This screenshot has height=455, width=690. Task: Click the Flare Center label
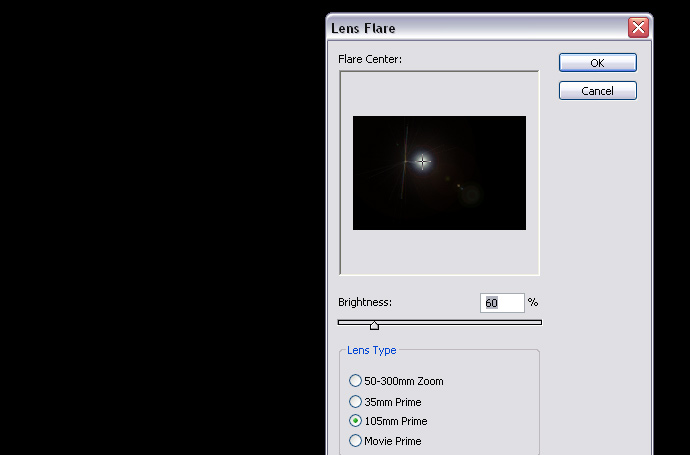(x=370, y=59)
